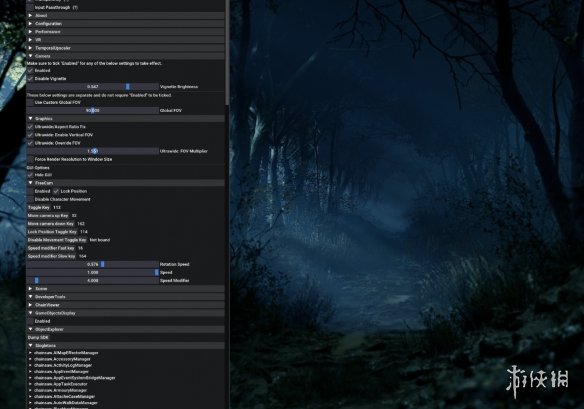
Task: Click the Rotation Speed slider
Action: click(x=92, y=264)
